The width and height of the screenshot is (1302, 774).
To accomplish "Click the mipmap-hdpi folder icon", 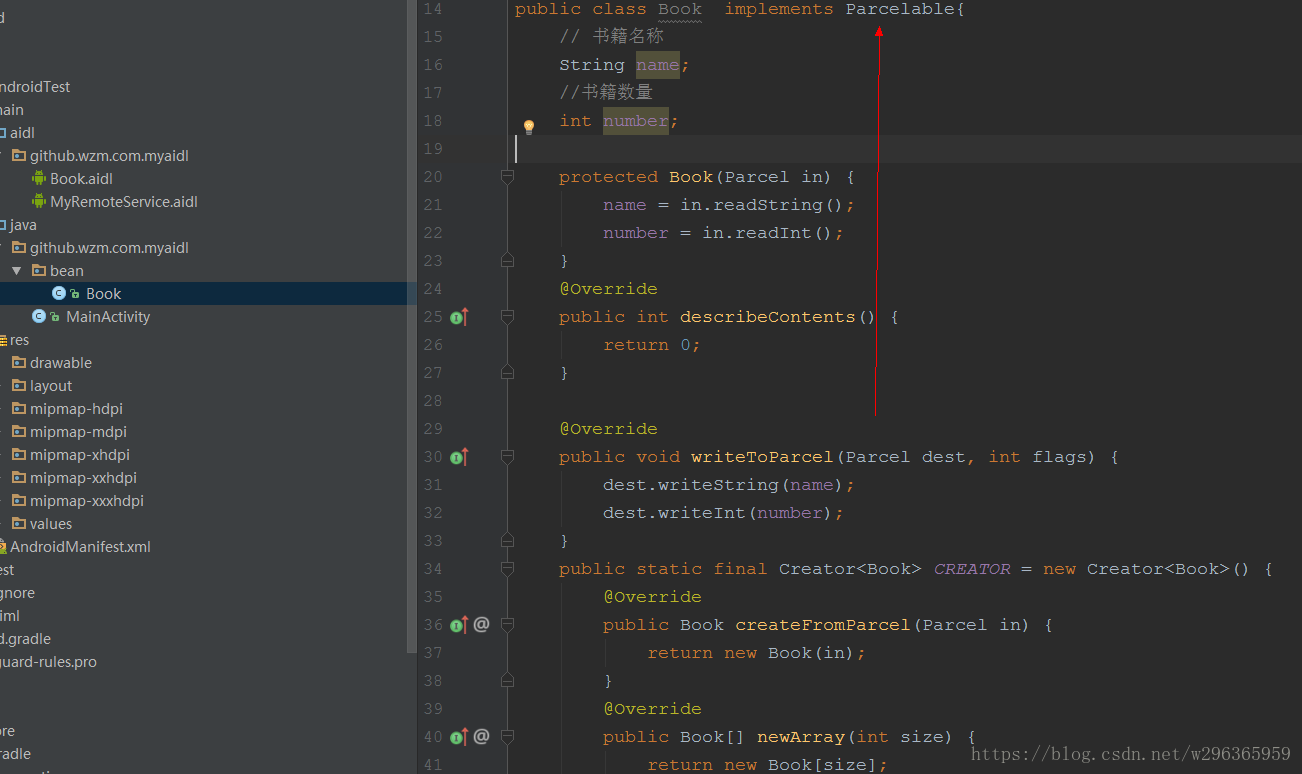I will 19,408.
